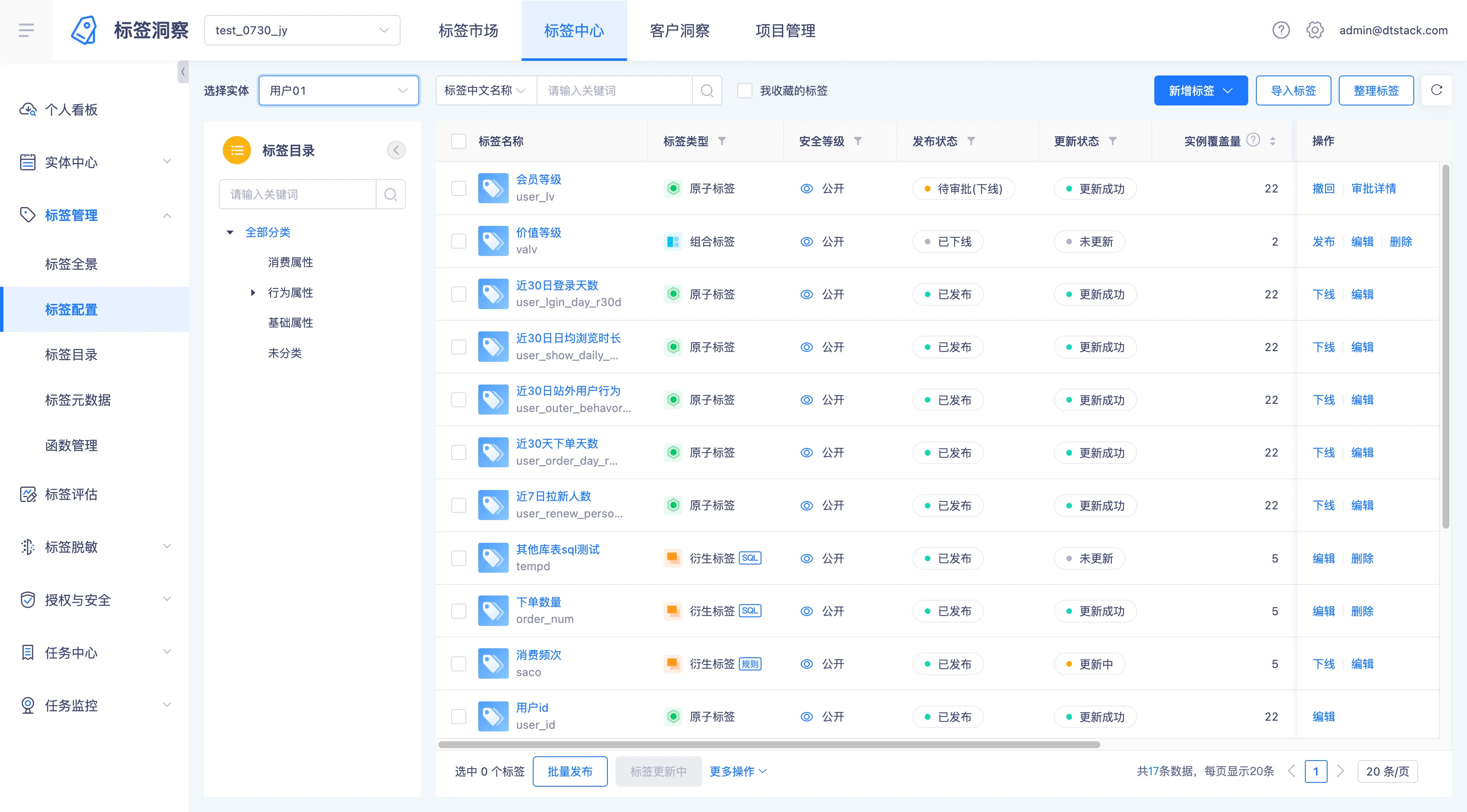
Task: Open the 安全等级 filter icon
Action: coord(857,141)
